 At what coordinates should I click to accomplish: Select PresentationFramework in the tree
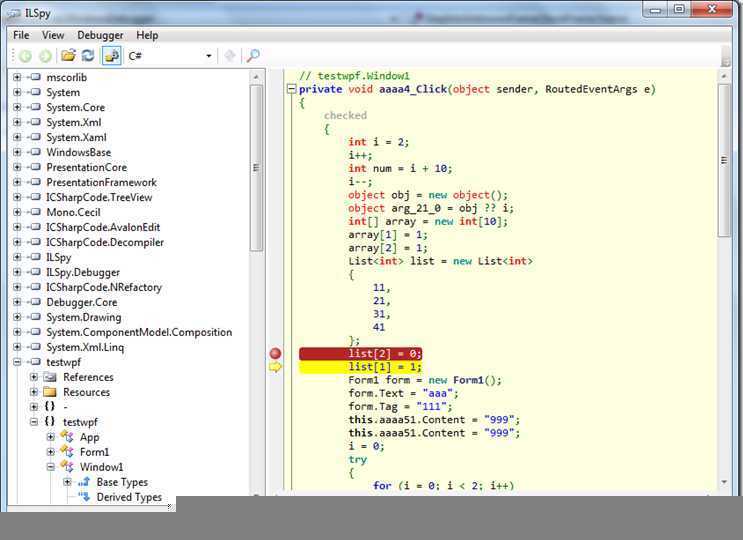click(101, 182)
